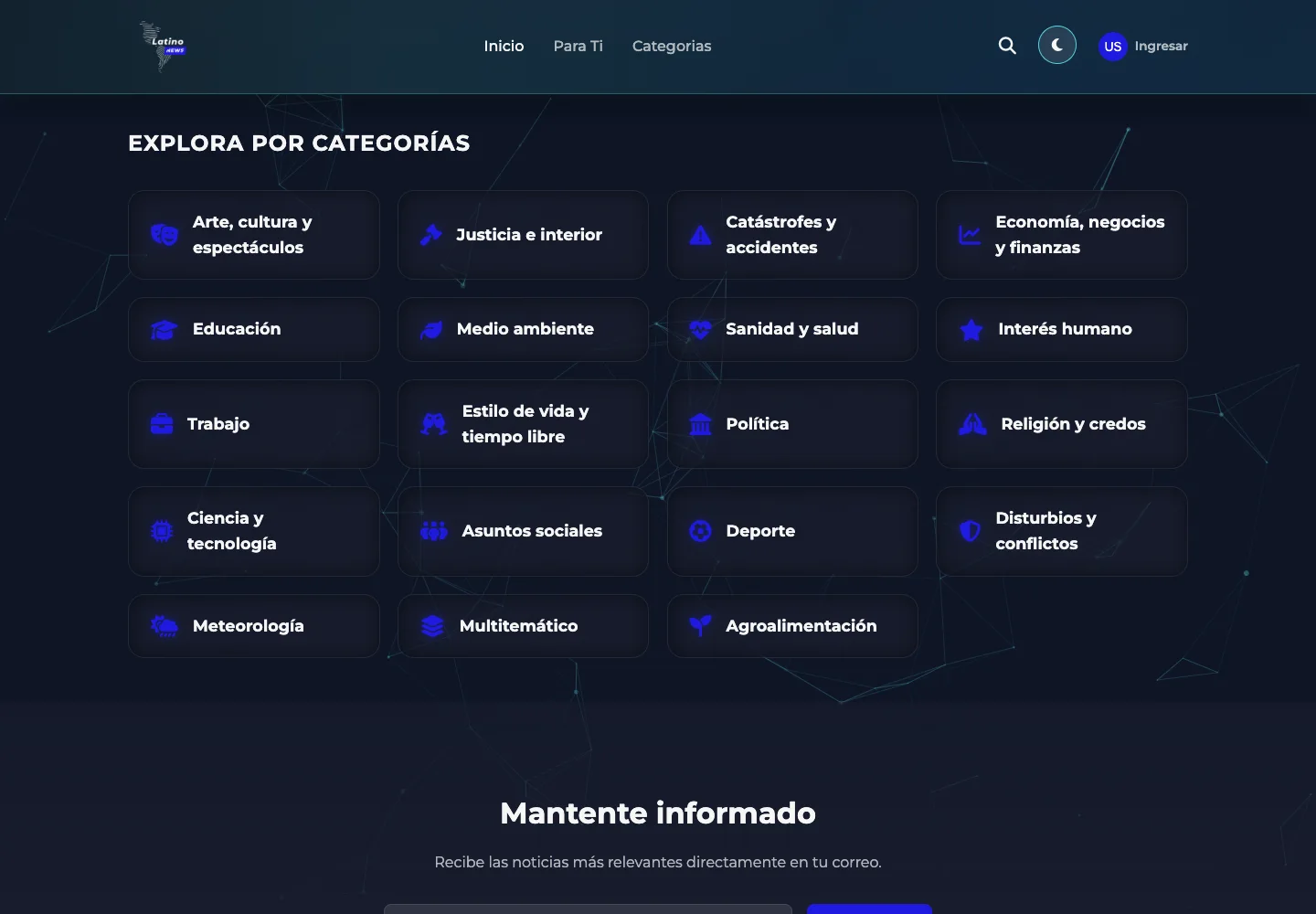Select the graduation cap icon for Educación
The height and width of the screenshot is (914, 1316).
click(x=164, y=330)
